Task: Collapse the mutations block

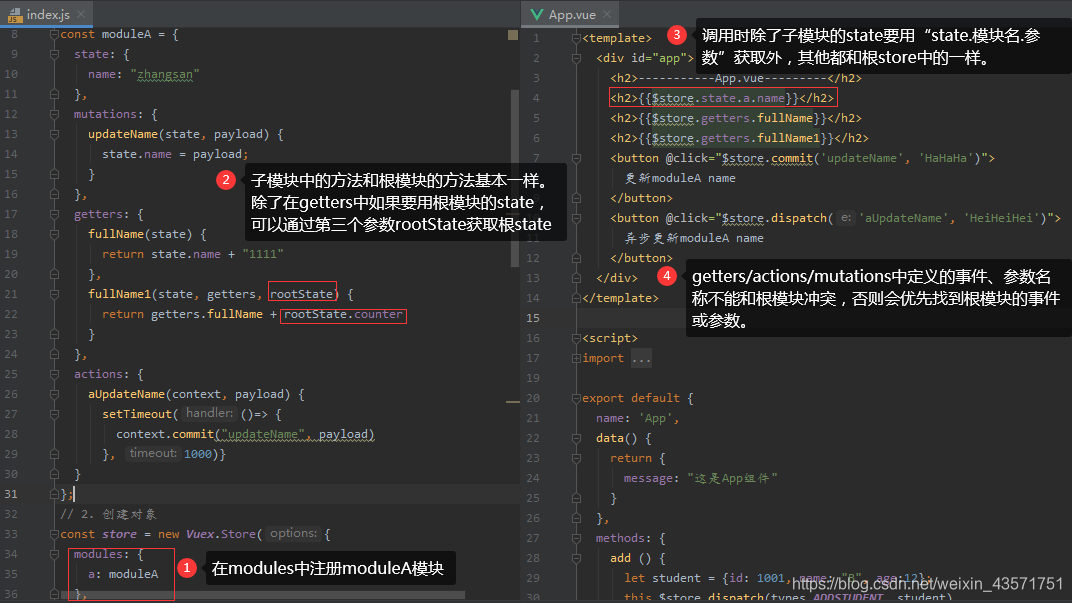Action: (54, 114)
